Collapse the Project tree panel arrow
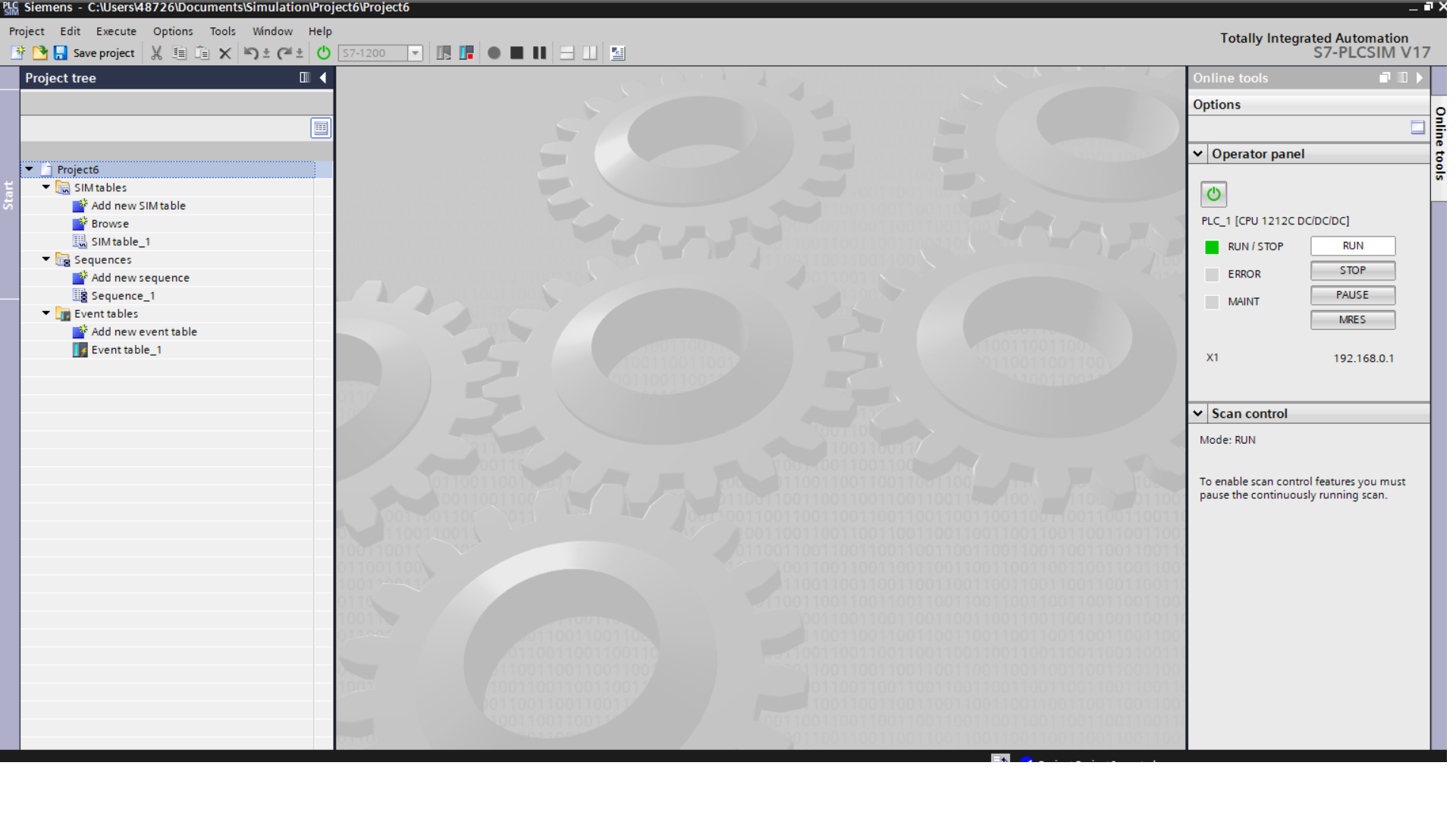This screenshot has width=1456, height=819. coord(323,77)
